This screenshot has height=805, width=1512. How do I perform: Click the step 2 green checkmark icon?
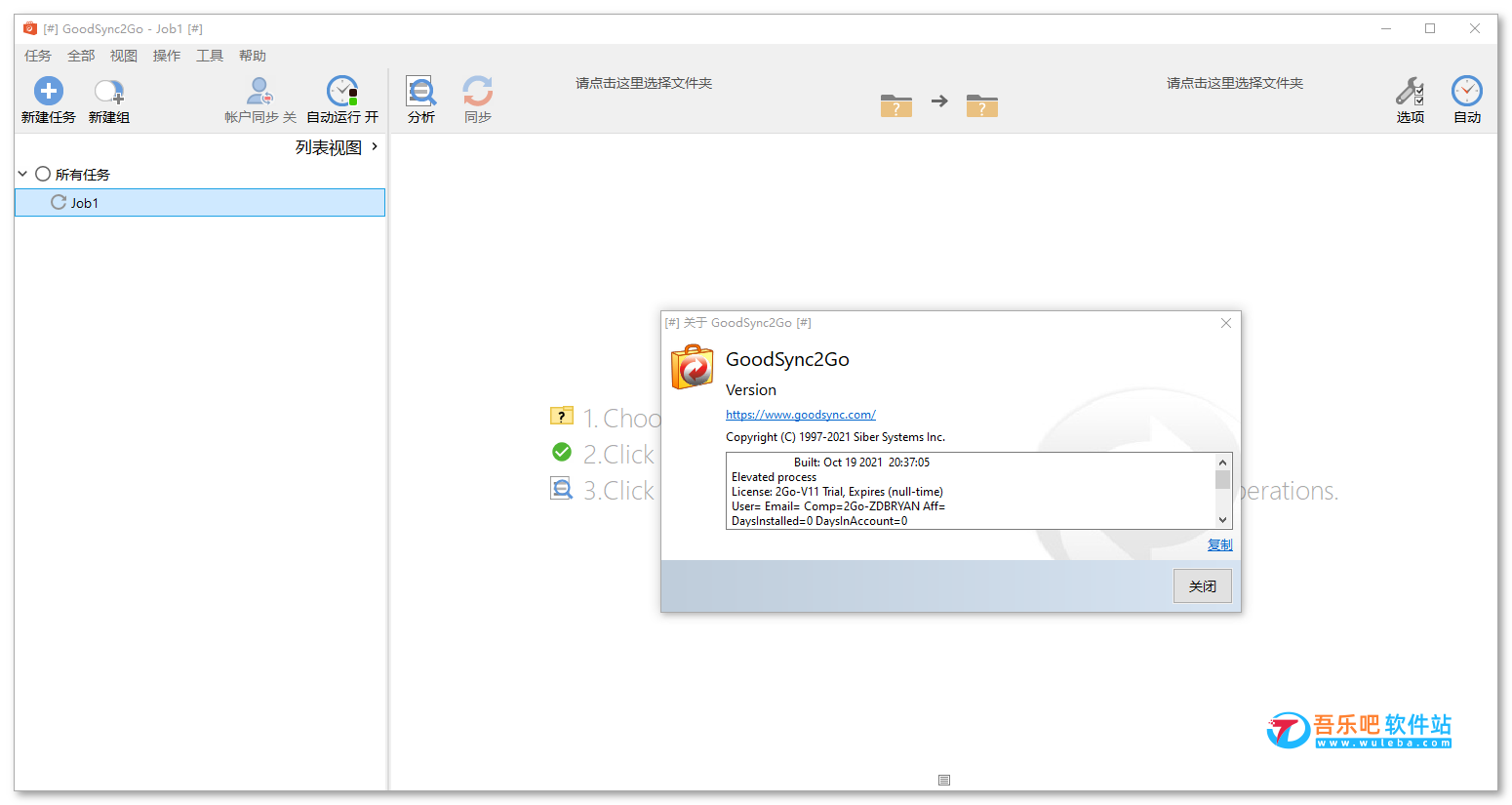[562, 452]
